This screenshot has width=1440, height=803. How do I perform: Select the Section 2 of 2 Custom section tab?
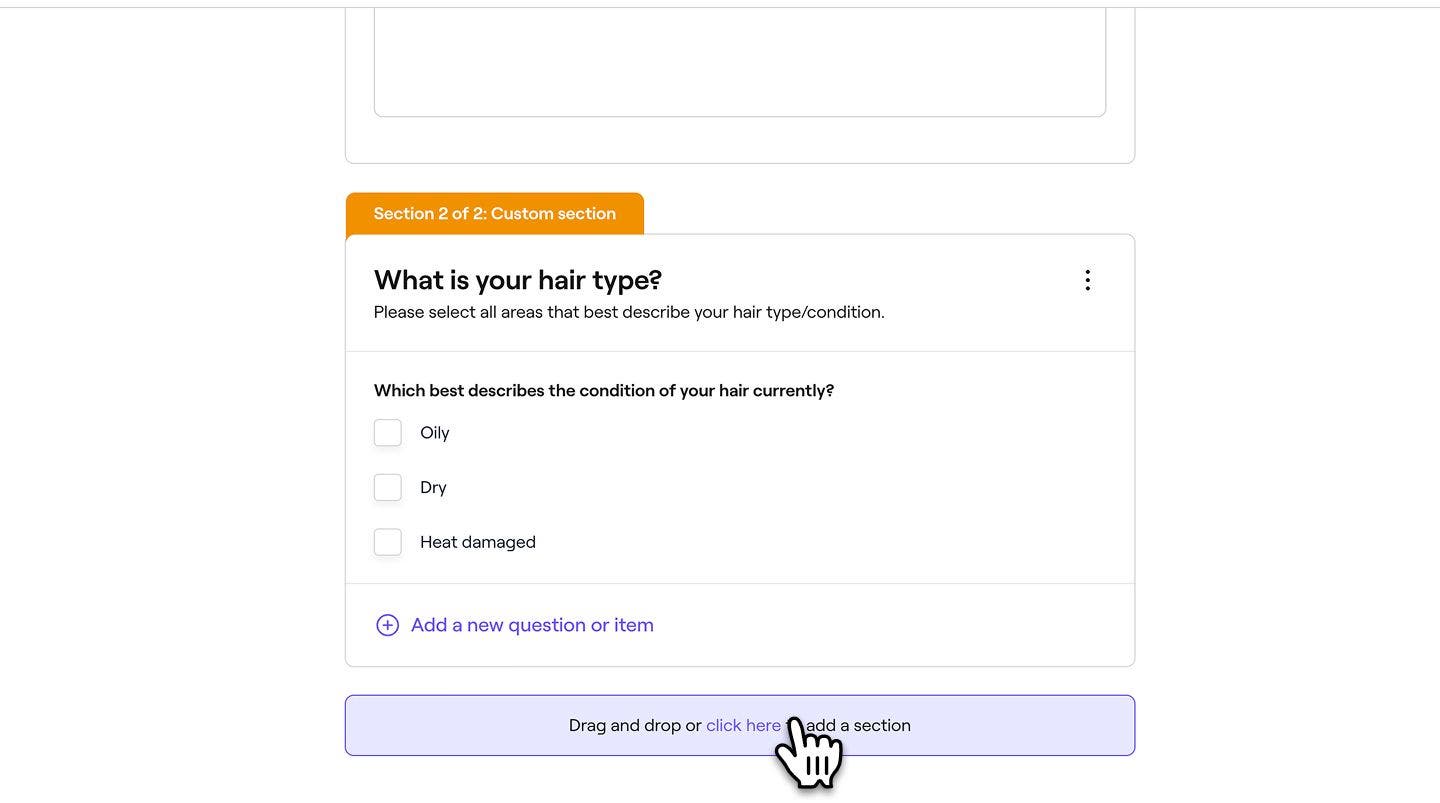(x=495, y=213)
